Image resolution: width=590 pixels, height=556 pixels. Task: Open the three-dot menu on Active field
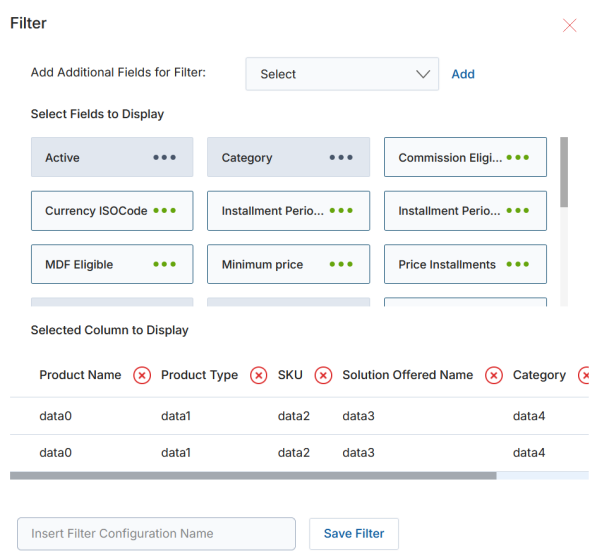coord(164,157)
